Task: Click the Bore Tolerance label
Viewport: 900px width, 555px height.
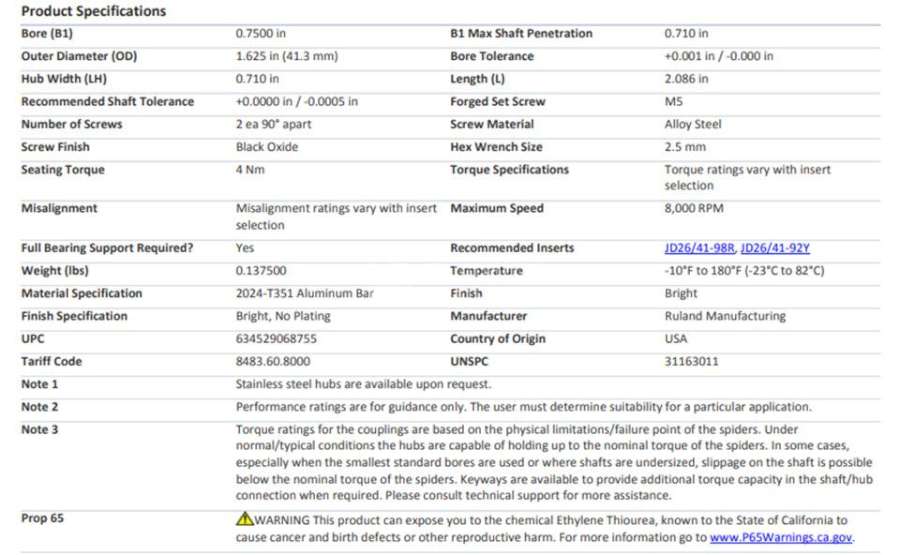Action: [492, 56]
